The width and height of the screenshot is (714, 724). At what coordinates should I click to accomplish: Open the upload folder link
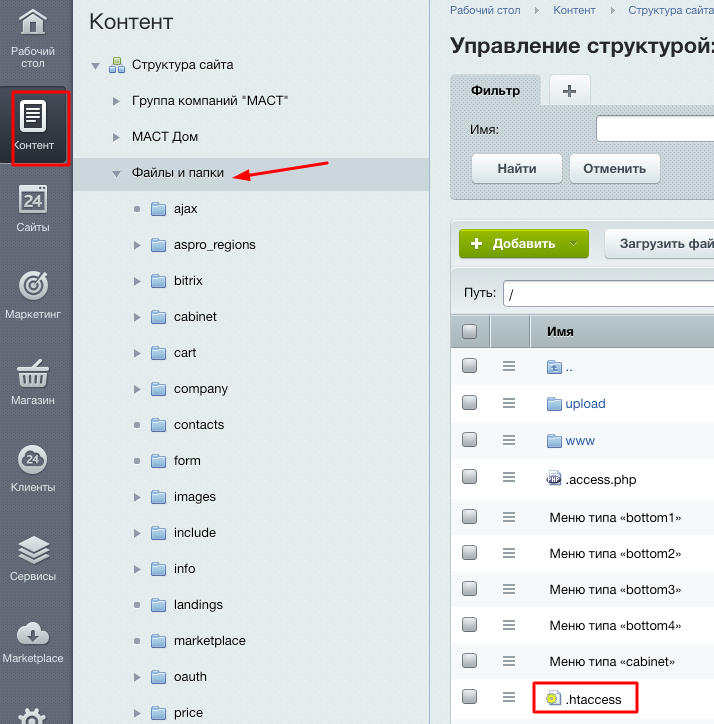pos(585,404)
